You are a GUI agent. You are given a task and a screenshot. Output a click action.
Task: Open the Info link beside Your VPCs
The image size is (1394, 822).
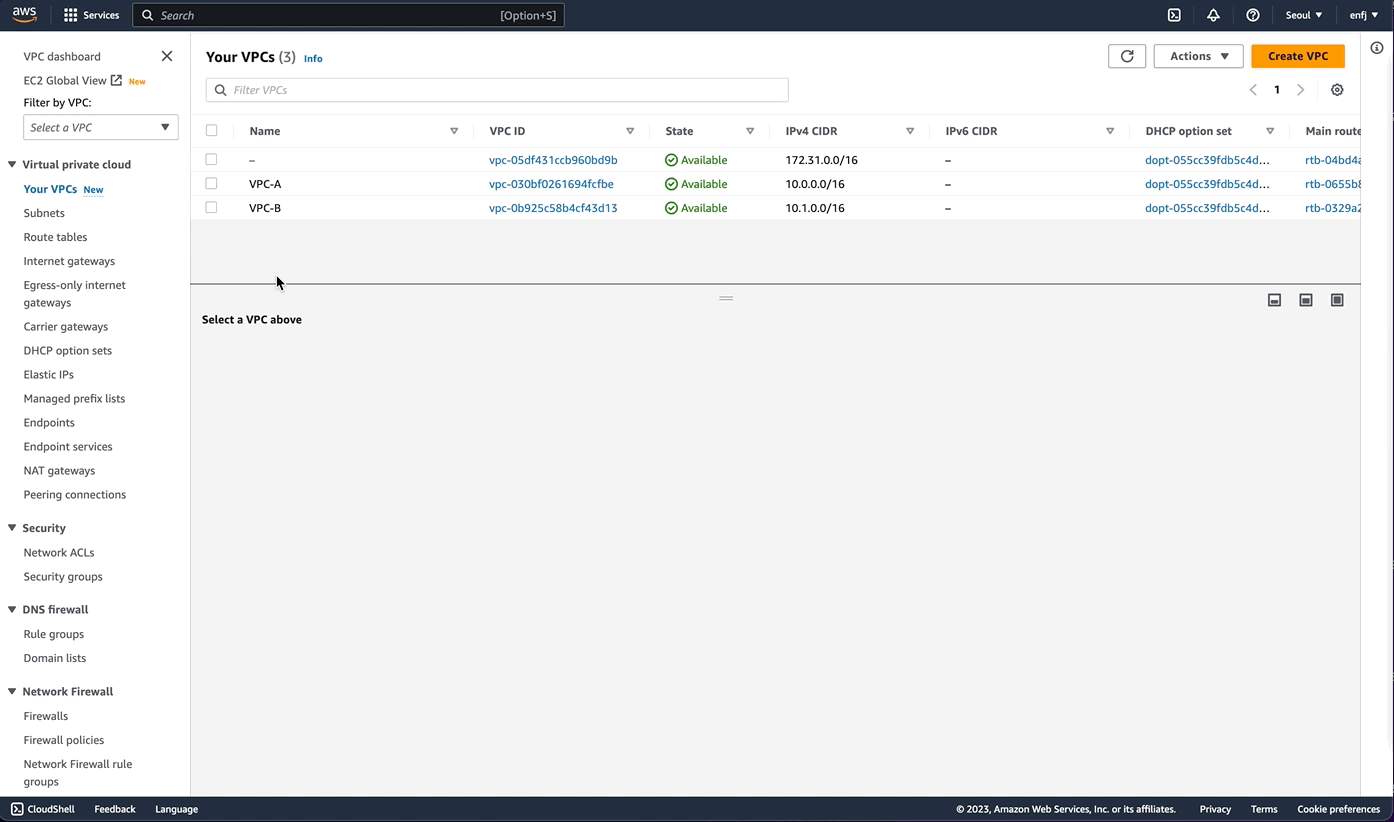(x=313, y=58)
